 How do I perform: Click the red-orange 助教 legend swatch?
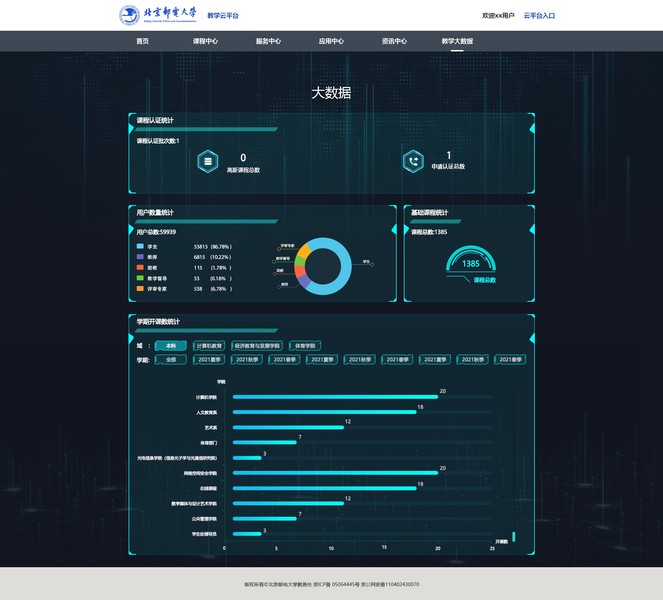pos(140,267)
